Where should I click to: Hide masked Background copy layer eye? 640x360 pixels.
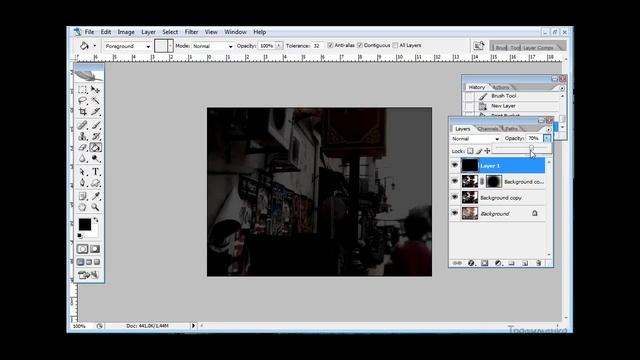455,181
